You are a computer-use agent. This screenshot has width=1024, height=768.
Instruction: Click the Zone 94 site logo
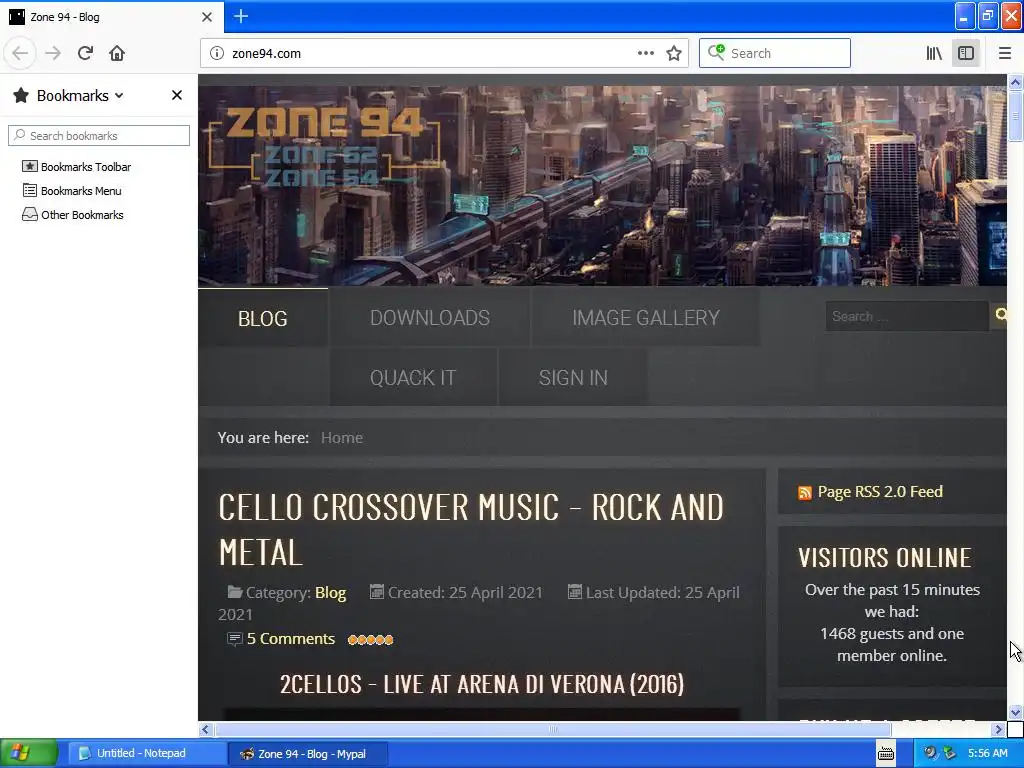point(325,147)
